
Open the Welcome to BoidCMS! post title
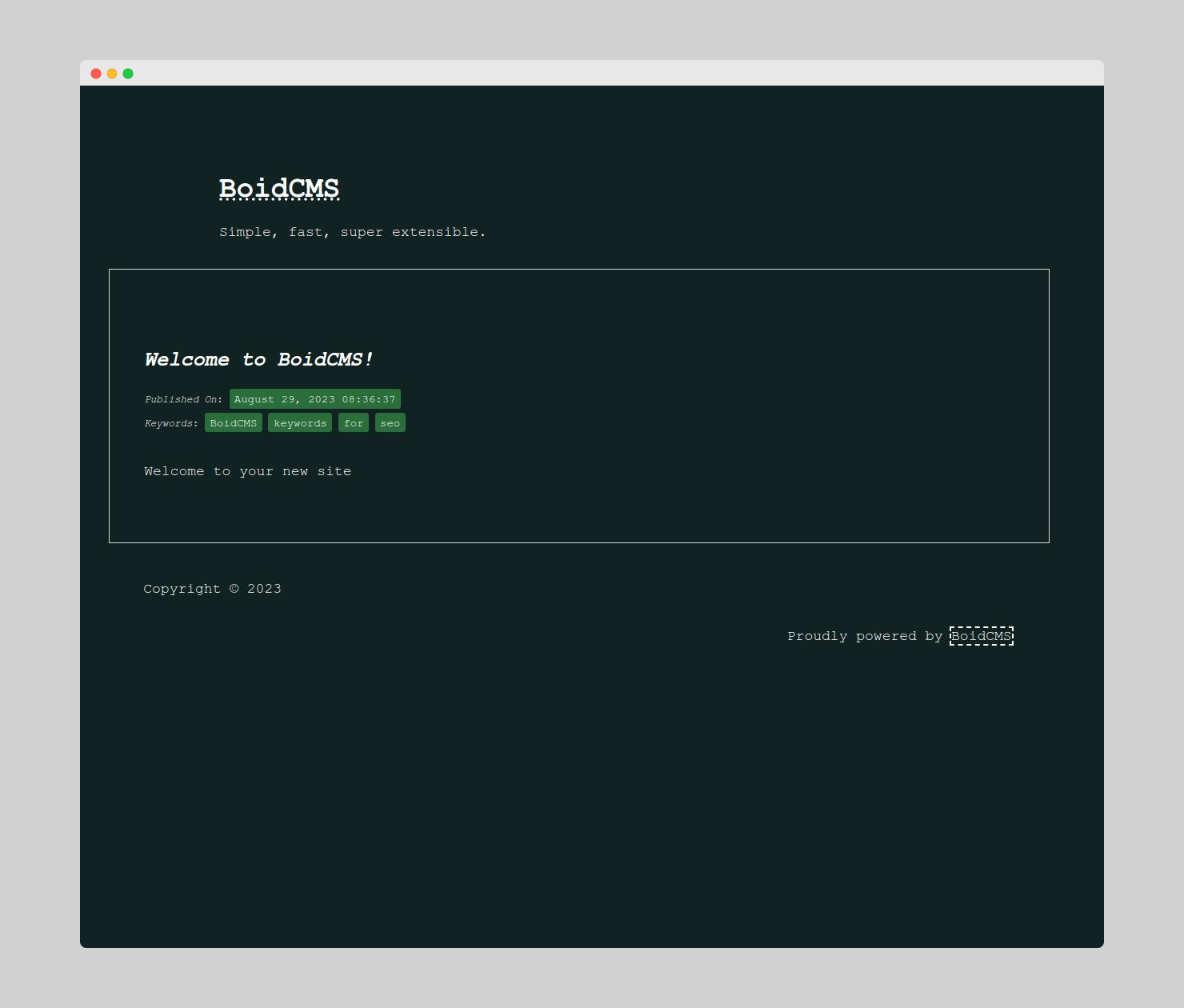click(259, 360)
